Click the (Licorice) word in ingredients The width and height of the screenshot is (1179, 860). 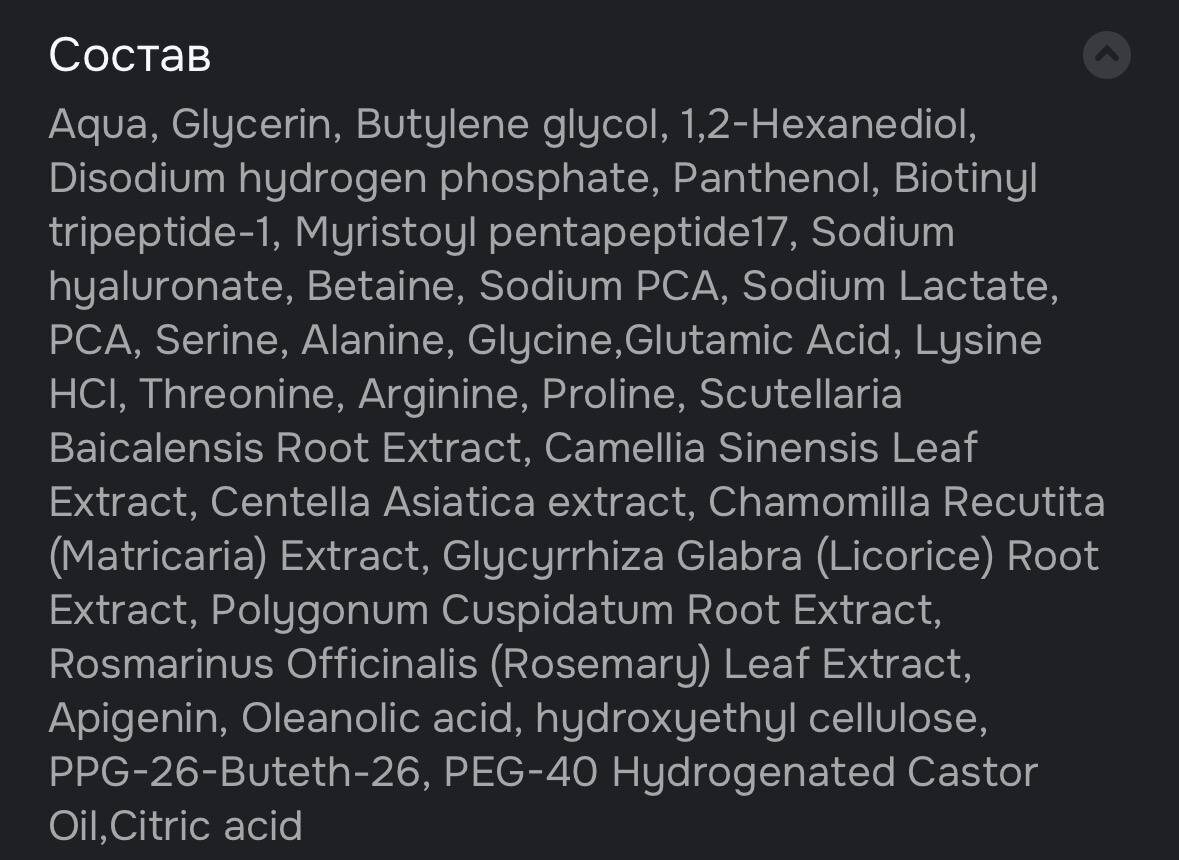tap(905, 557)
